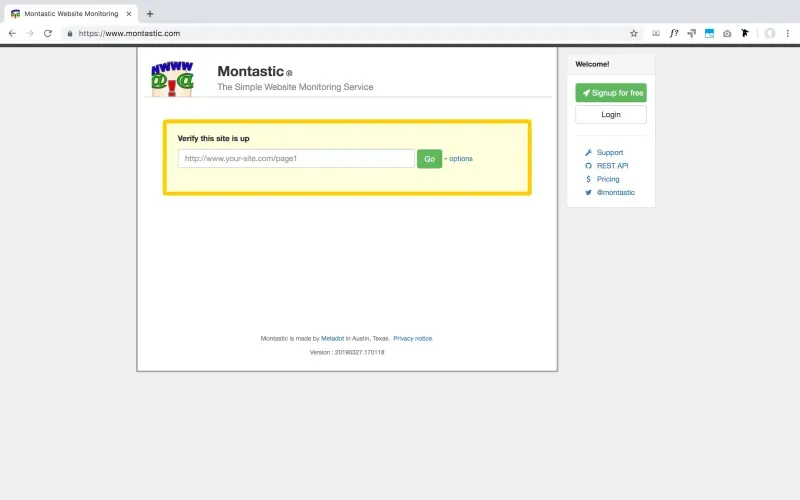Screen dimensions: 800x500
Task: Click the green Go button
Action: coord(430,159)
